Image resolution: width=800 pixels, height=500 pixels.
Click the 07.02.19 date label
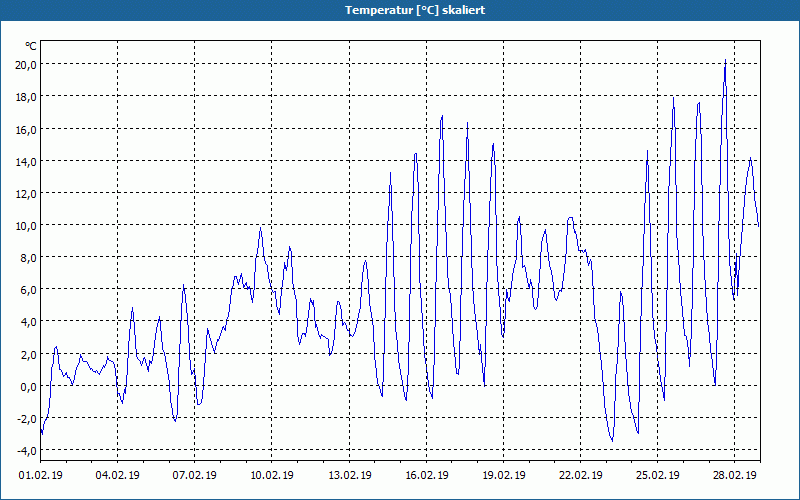click(195, 475)
